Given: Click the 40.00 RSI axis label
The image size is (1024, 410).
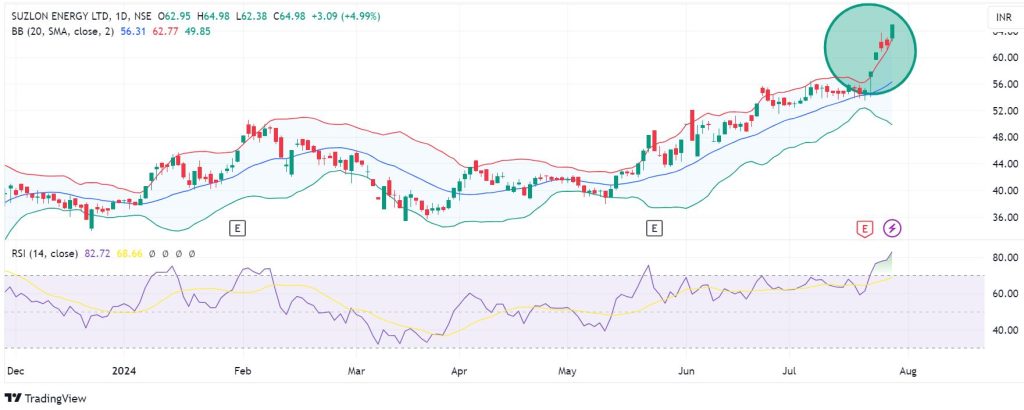Looking at the screenshot, I should (x=1005, y=330).
